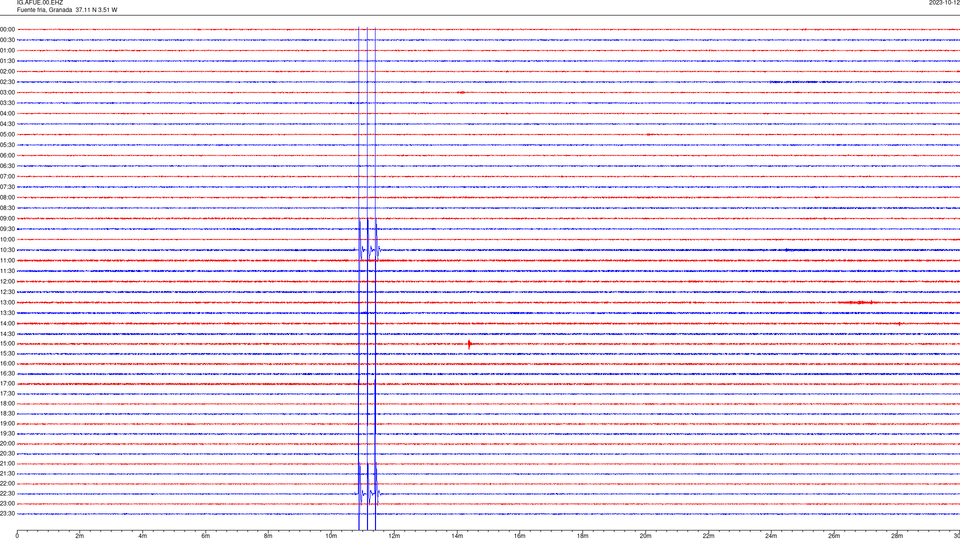960x540 pixels.
Task: Click the 16m tick label on the minutes axis
Action: click(520, 536)
